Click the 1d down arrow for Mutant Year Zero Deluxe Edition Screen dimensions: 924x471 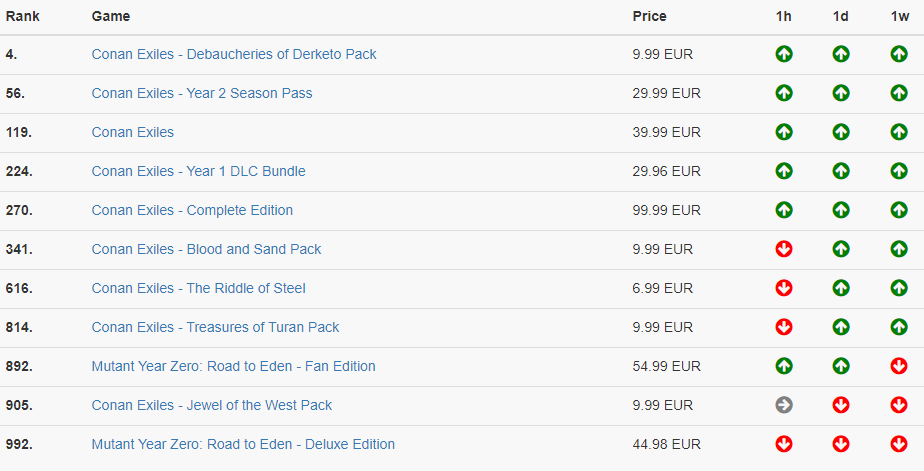[841, 444]
